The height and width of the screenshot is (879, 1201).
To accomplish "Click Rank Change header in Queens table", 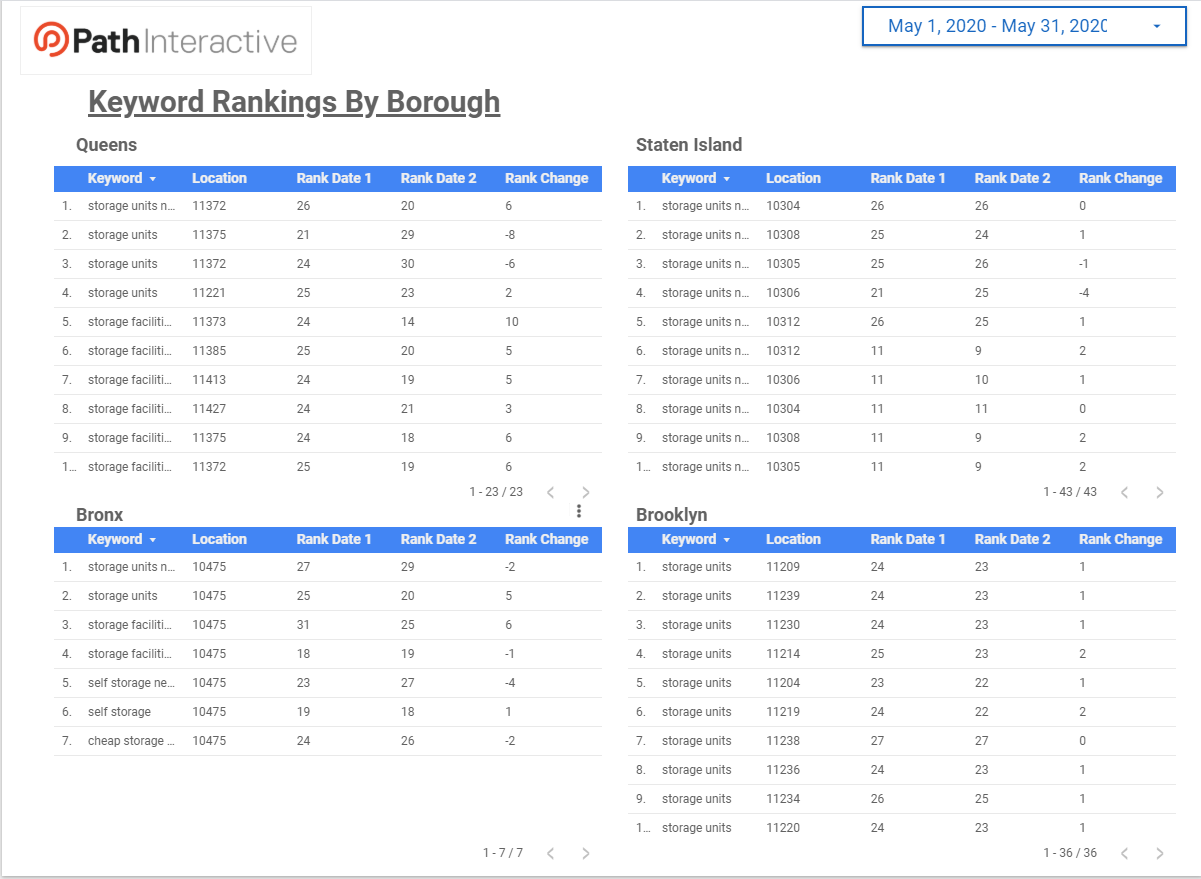I will pyautogui.click(x=546, y=178).
